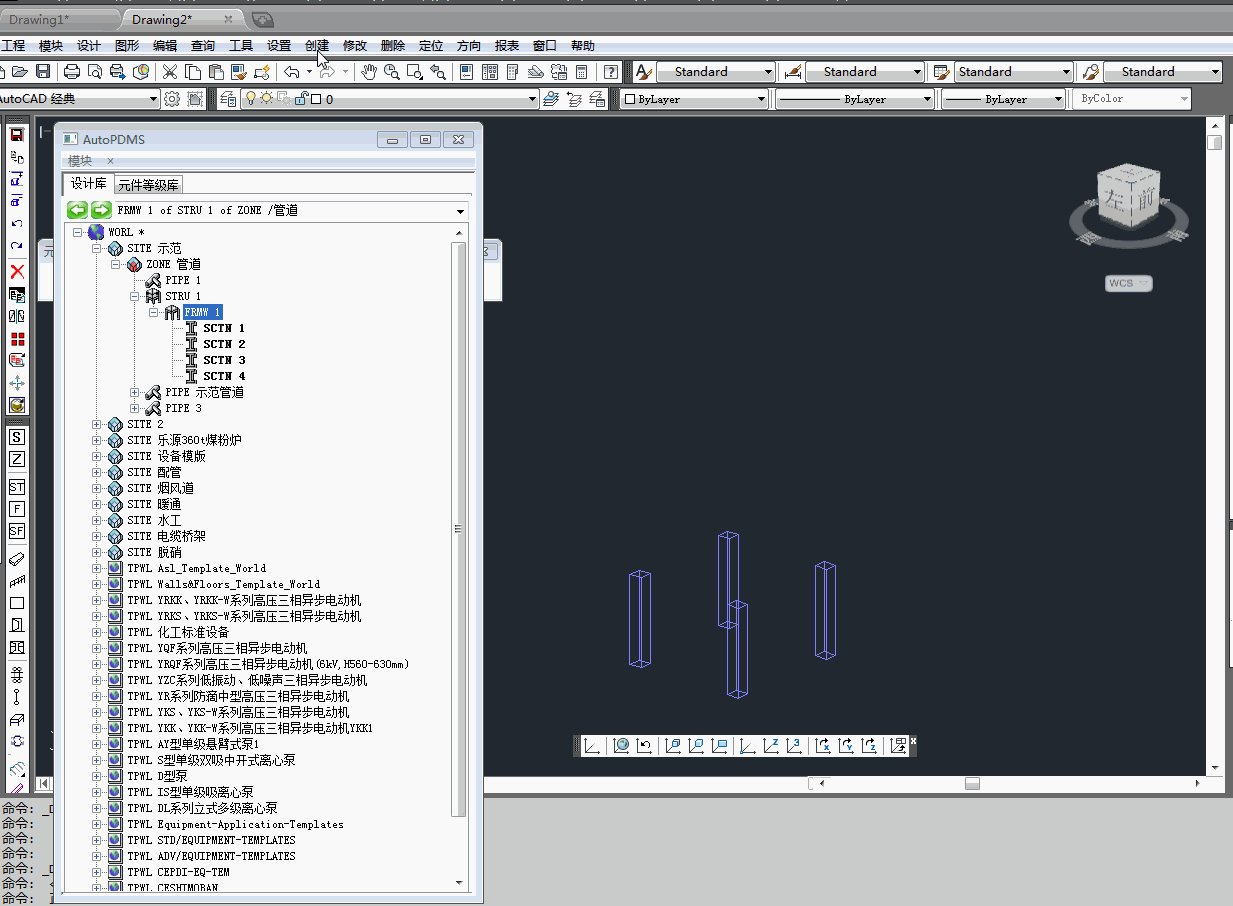
Task: Click the Zoom Previous icon
Action: tap(438, 72)
